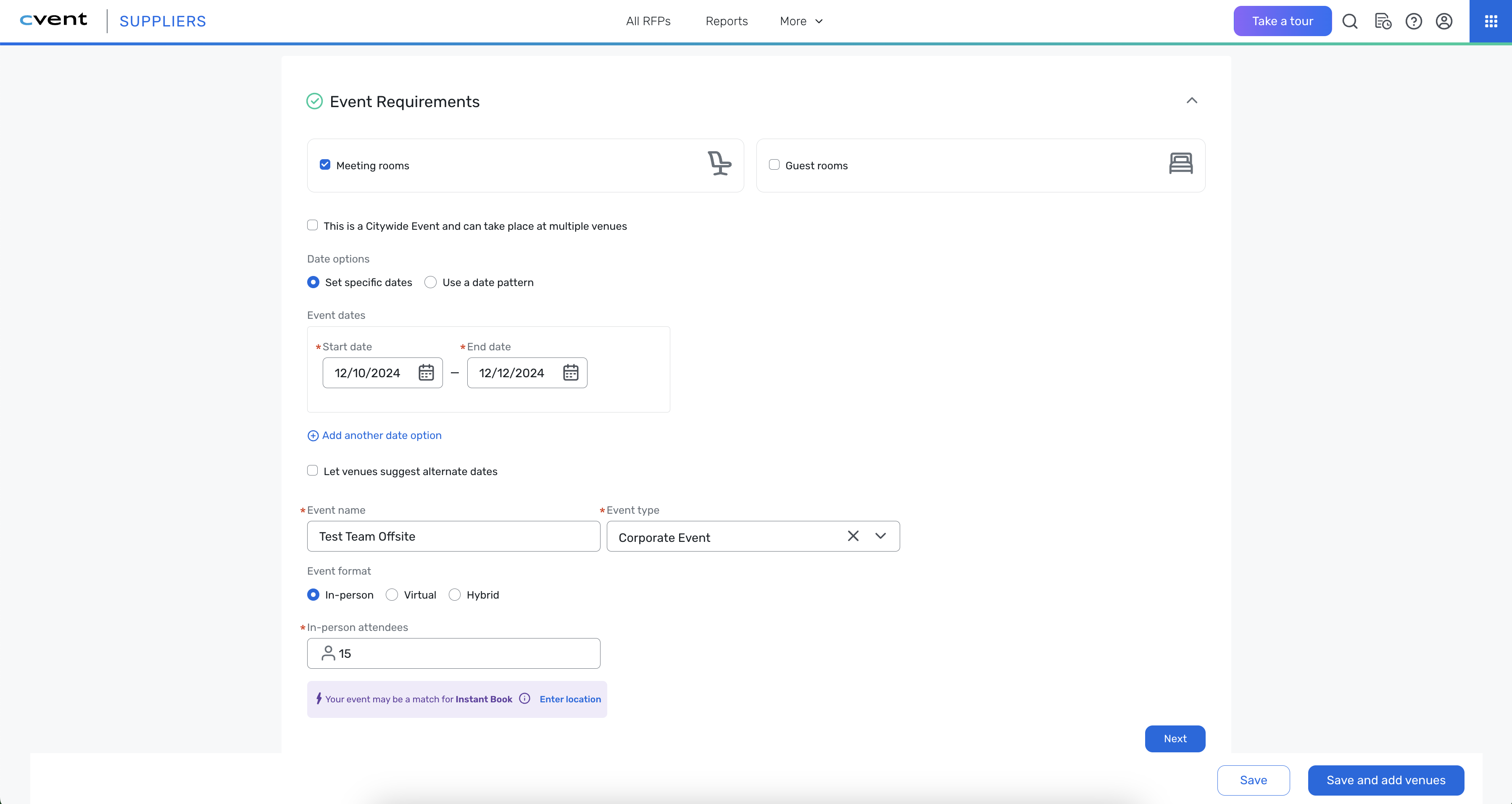Open the Start date calendar picker

426,373
